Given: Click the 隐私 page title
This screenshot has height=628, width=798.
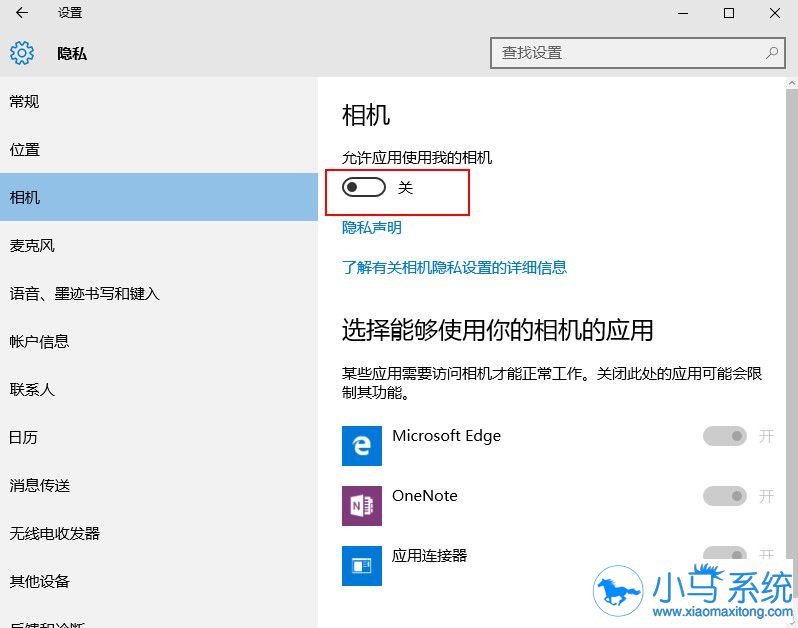Looking at the screenshot, I should tap(72, 53).
